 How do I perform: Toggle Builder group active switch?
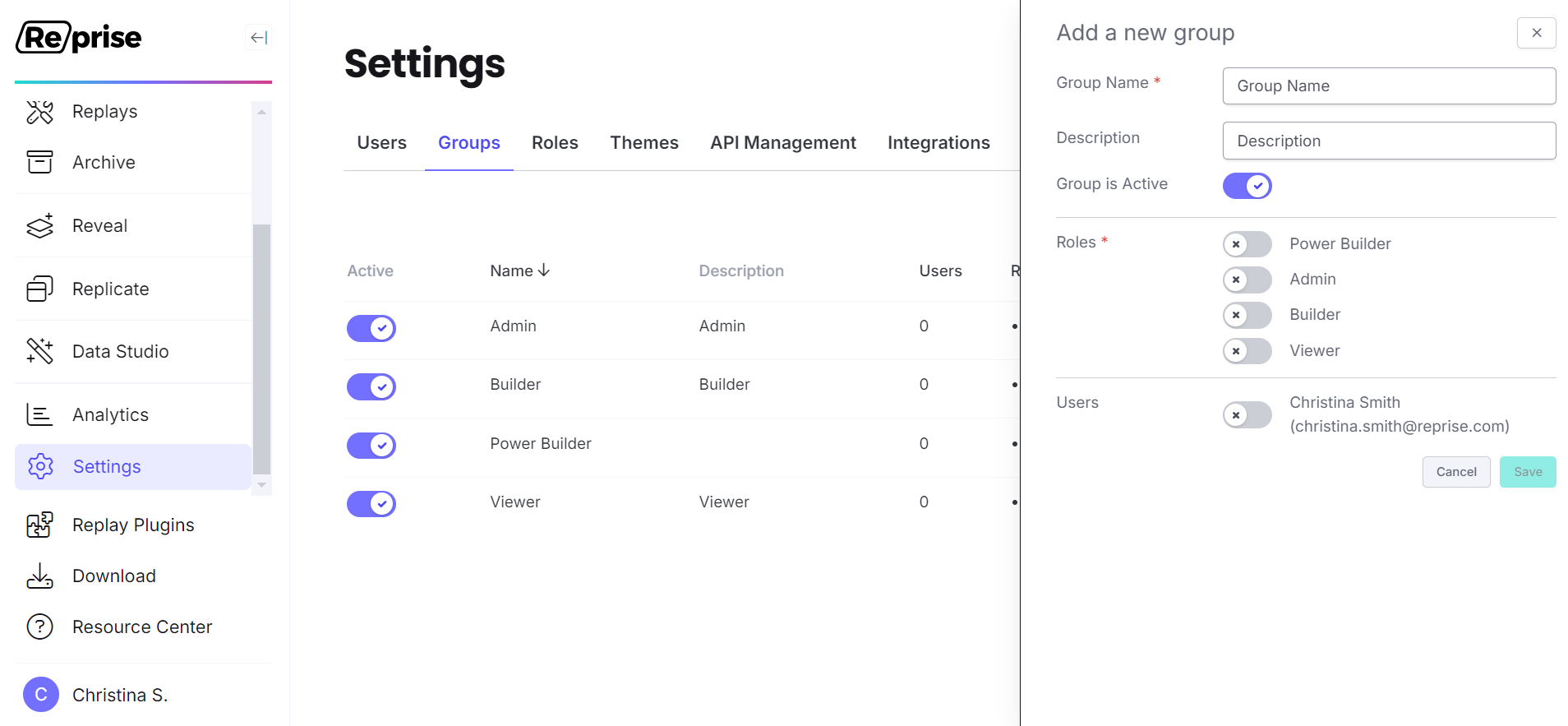371,386
